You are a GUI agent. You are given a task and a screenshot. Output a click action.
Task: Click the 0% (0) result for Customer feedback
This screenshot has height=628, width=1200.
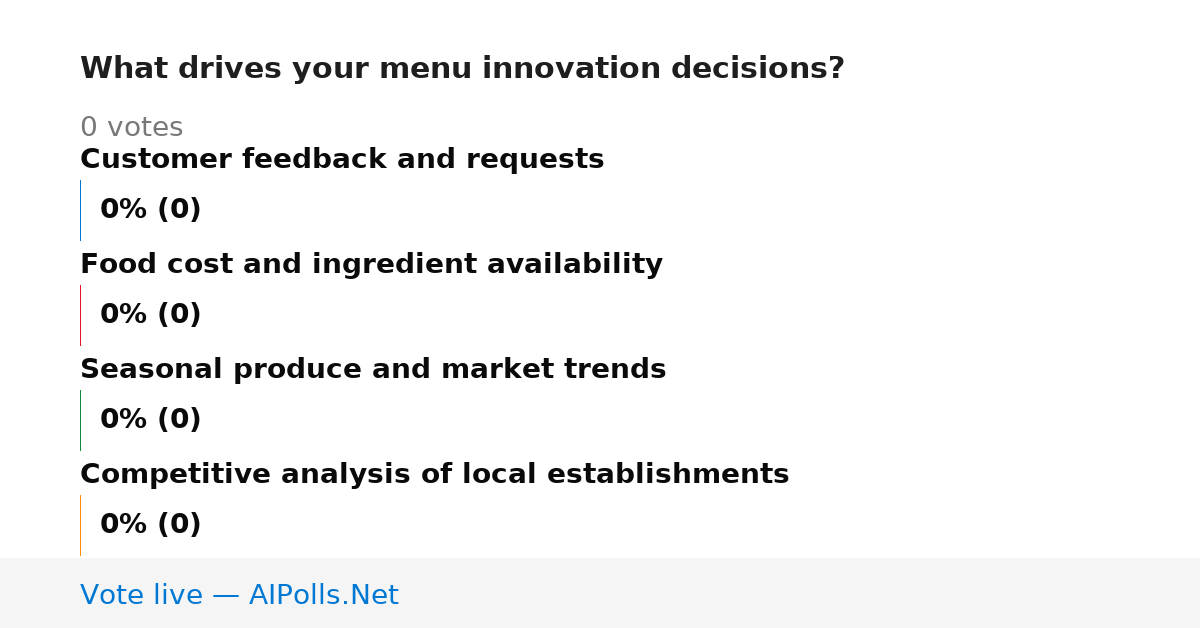tap(150, 210)
